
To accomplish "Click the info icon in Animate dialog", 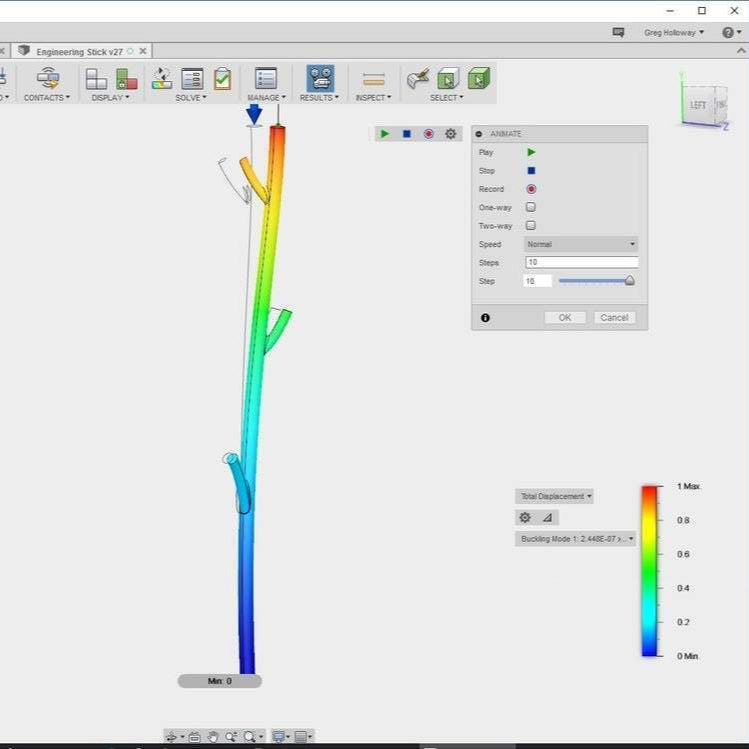I will (x=485, y=318).
